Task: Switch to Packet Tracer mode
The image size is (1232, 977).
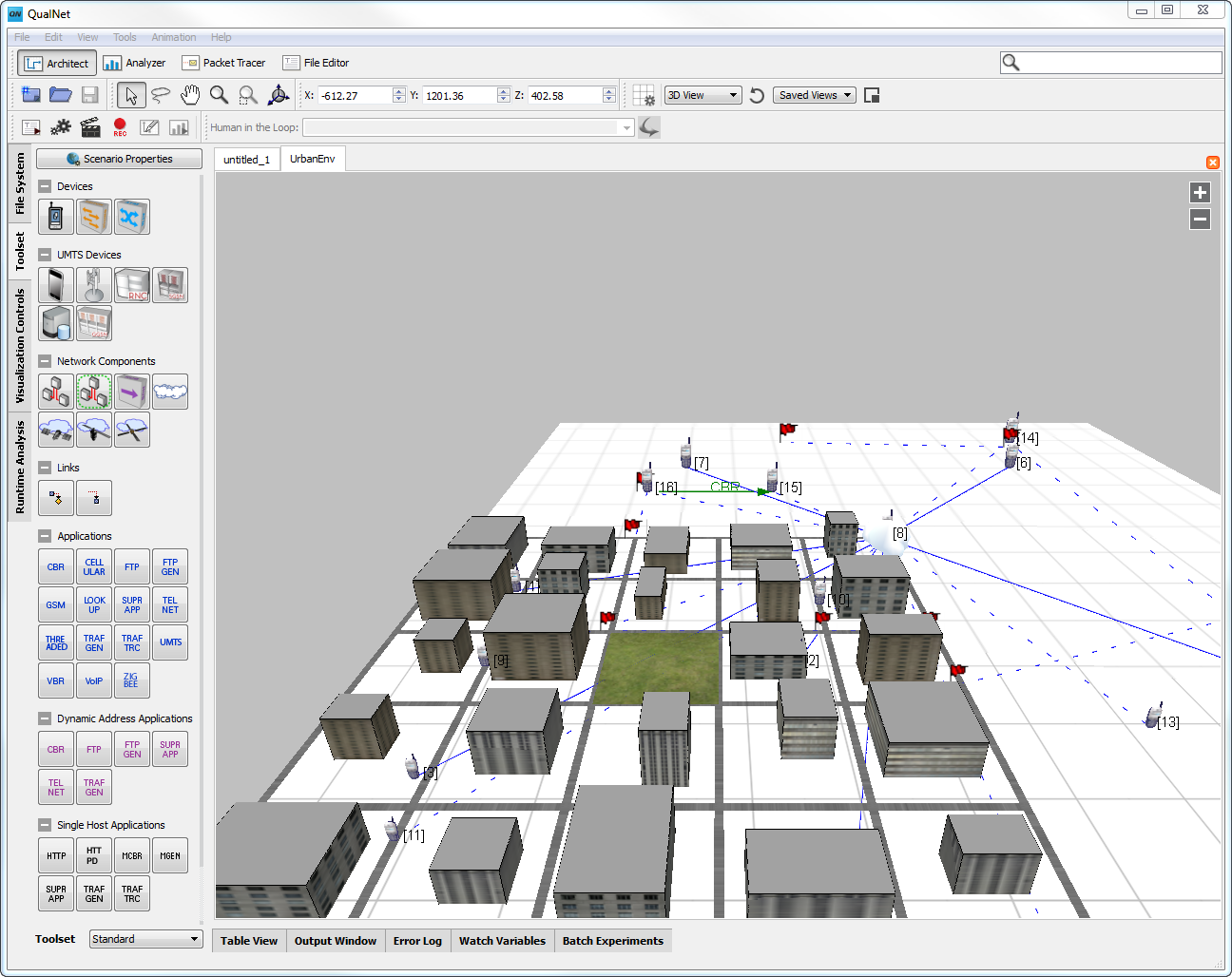Action: click(224, 63)
